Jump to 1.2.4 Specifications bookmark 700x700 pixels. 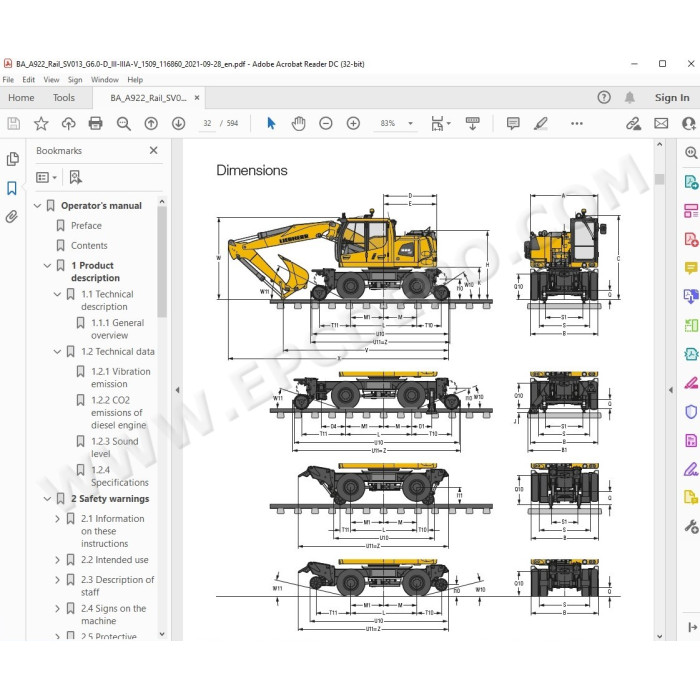tap(120, 476)
